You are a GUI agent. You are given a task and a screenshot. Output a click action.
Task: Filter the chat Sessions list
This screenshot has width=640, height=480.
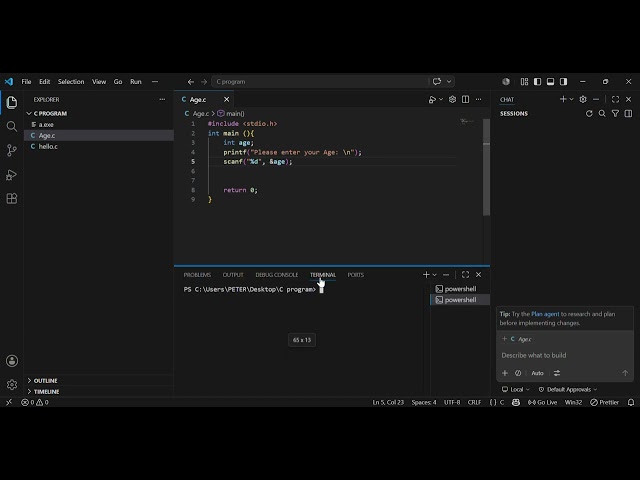pos(615,113)
